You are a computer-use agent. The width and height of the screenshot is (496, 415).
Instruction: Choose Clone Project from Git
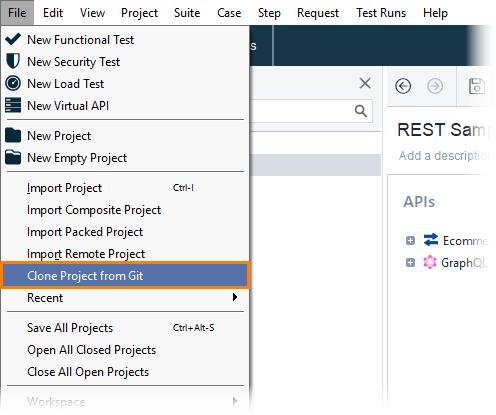(x=125, y=276)
